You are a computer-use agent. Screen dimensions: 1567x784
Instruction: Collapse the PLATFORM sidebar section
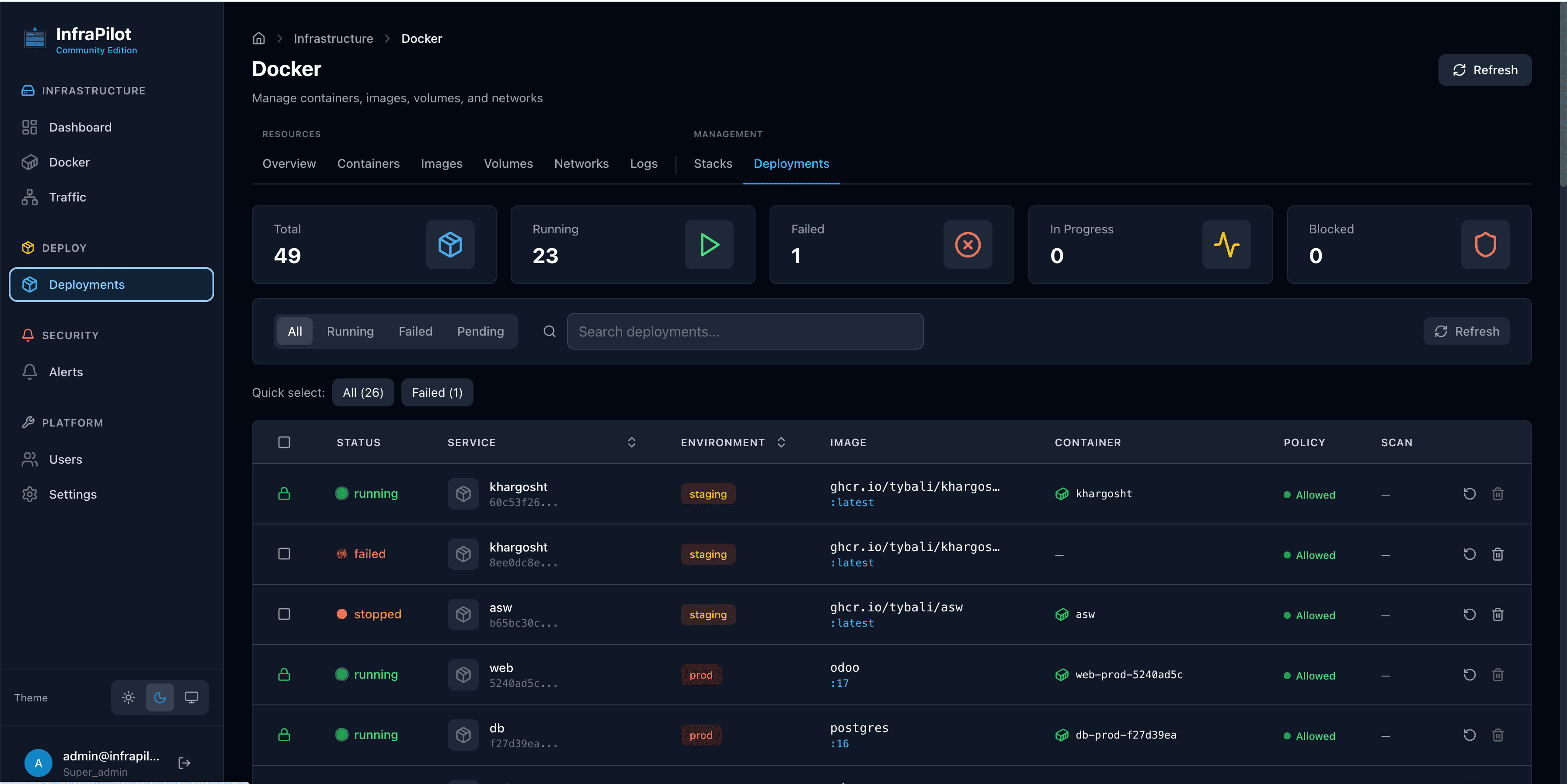(73, 423)
